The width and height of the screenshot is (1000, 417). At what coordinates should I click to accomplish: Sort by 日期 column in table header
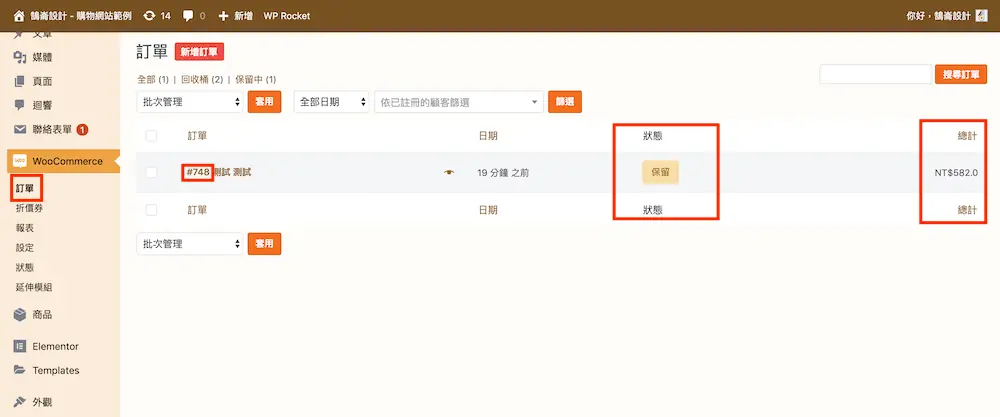point(488,136)
